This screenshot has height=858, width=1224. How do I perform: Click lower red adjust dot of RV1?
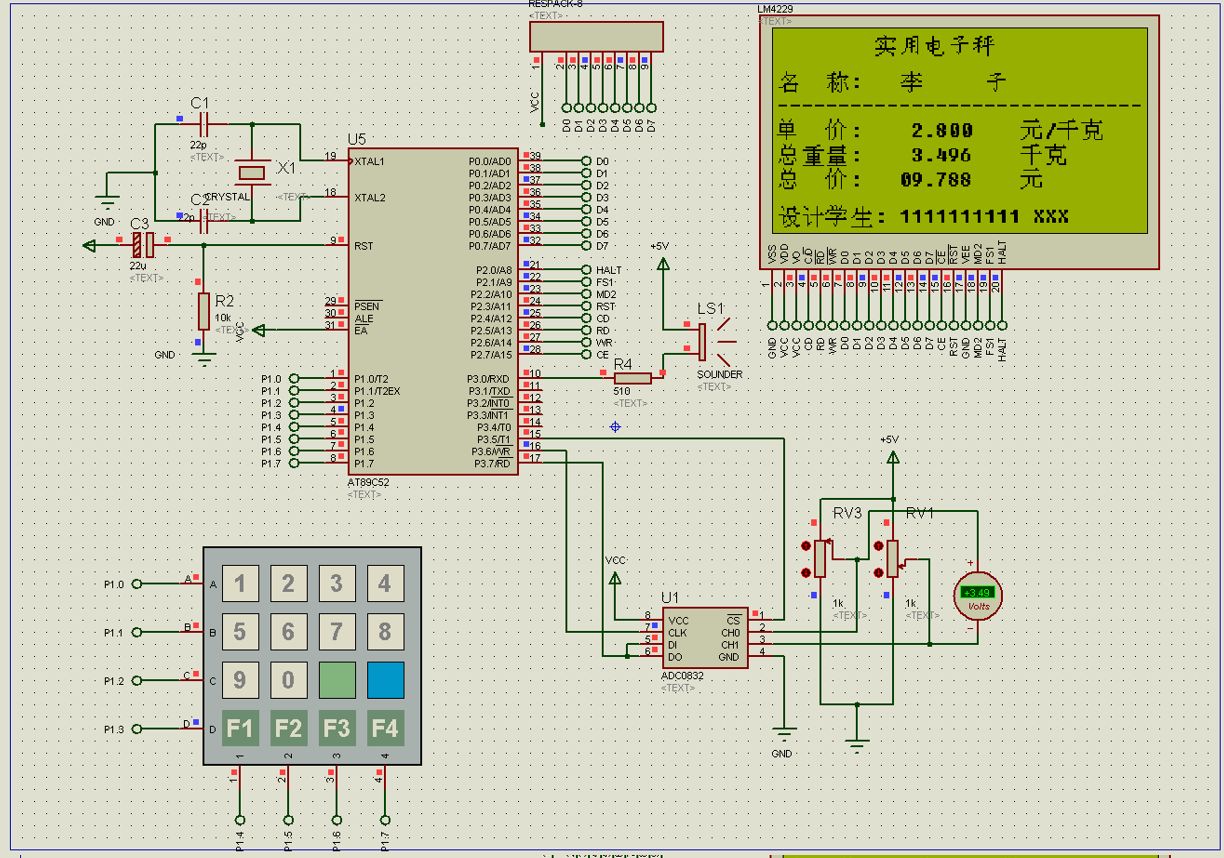(x=878, y=572)
